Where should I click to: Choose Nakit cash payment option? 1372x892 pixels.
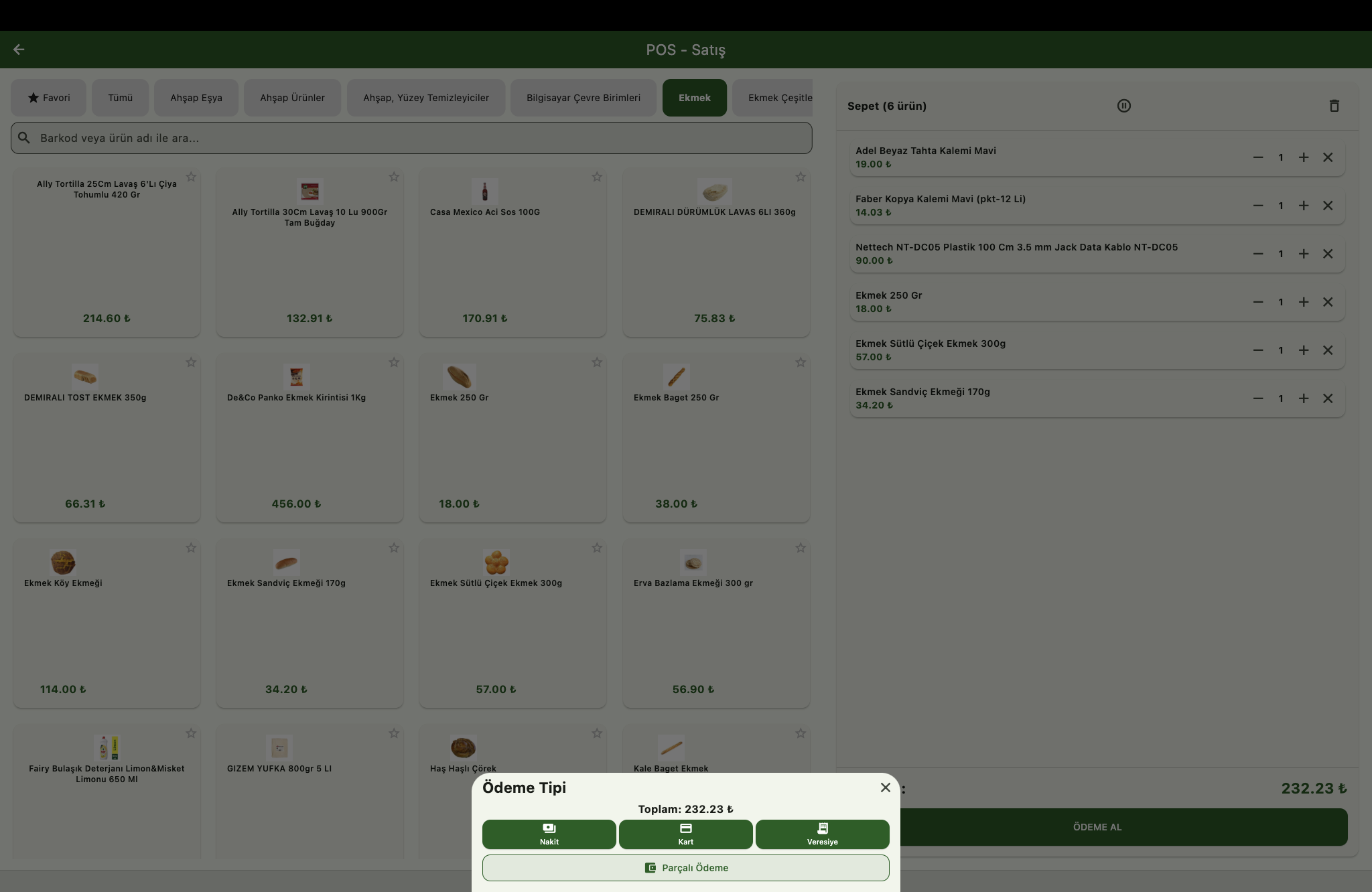(x=549, y=834)
